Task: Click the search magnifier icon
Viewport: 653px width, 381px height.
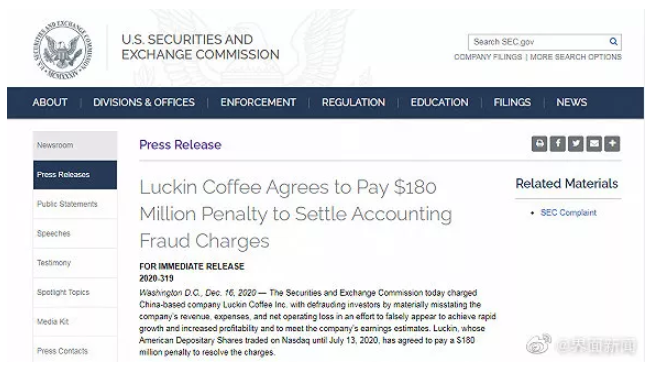Action: click(613, 42)
